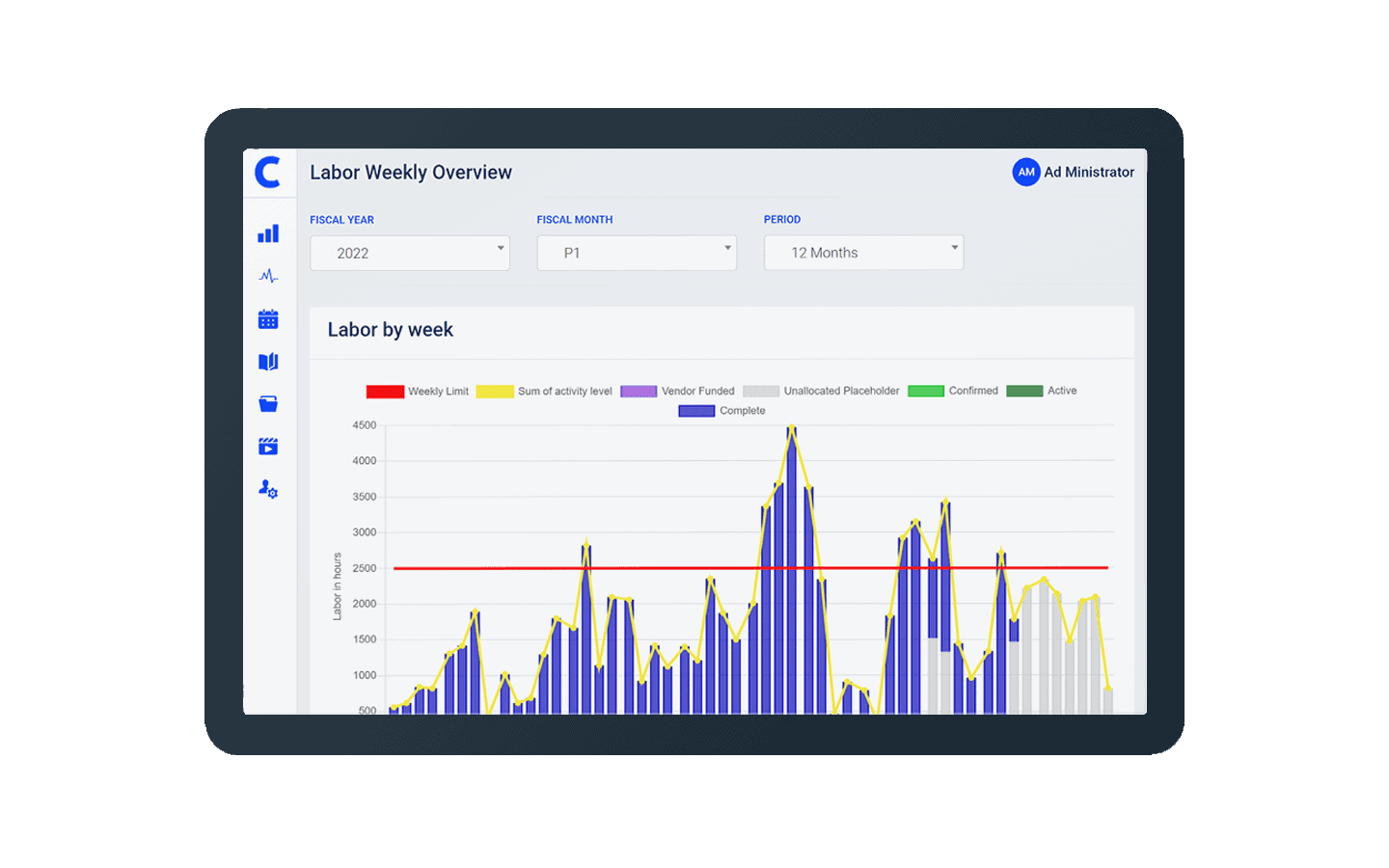Click the blue C logo in the sidebar
Screen dimensions: 1389x868
click(268, 173)
